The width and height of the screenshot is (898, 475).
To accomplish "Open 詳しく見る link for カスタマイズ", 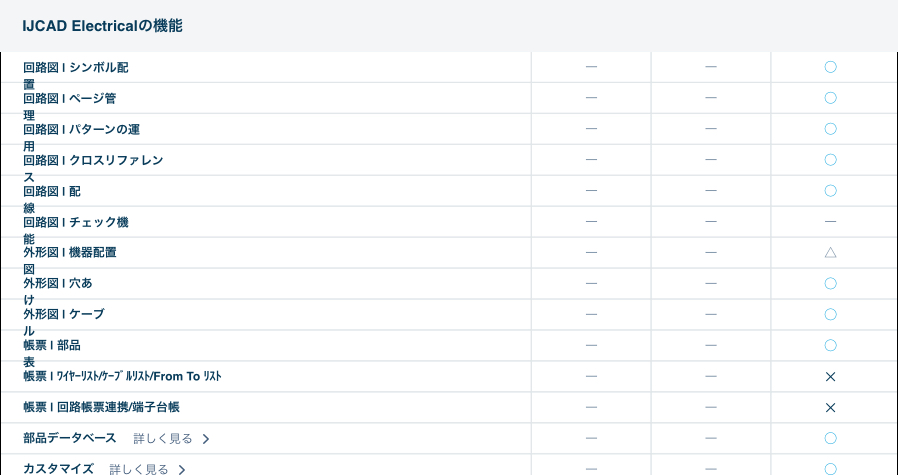I will click(138, 469).
